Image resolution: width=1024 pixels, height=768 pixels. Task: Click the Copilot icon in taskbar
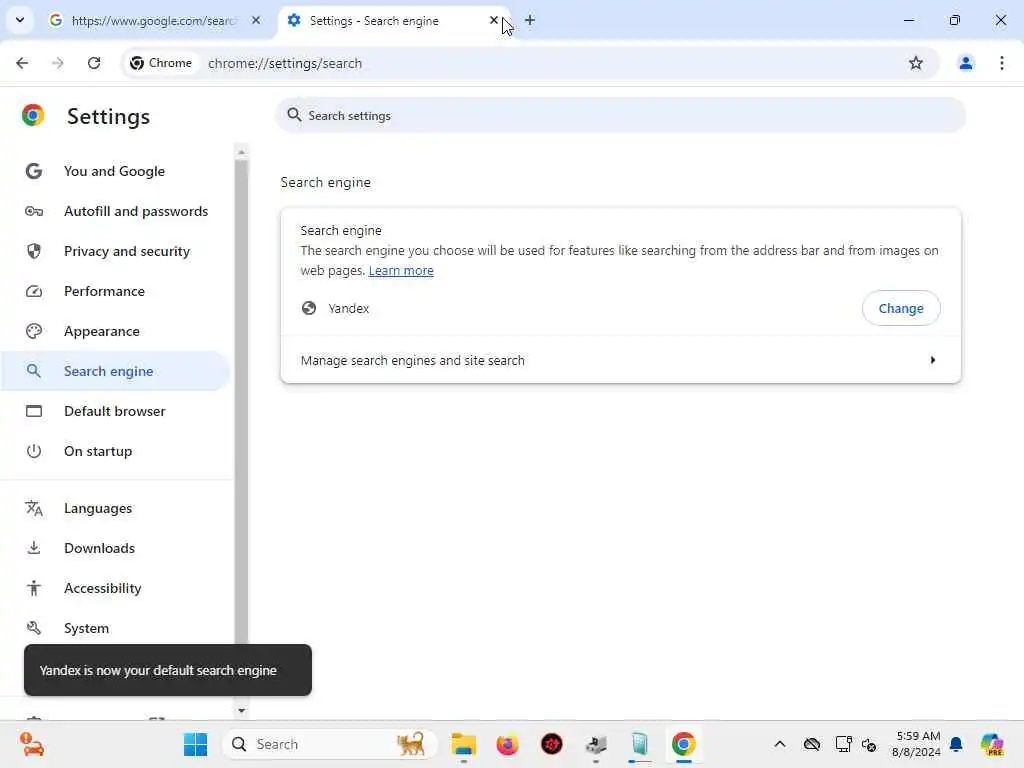point(992,744)
